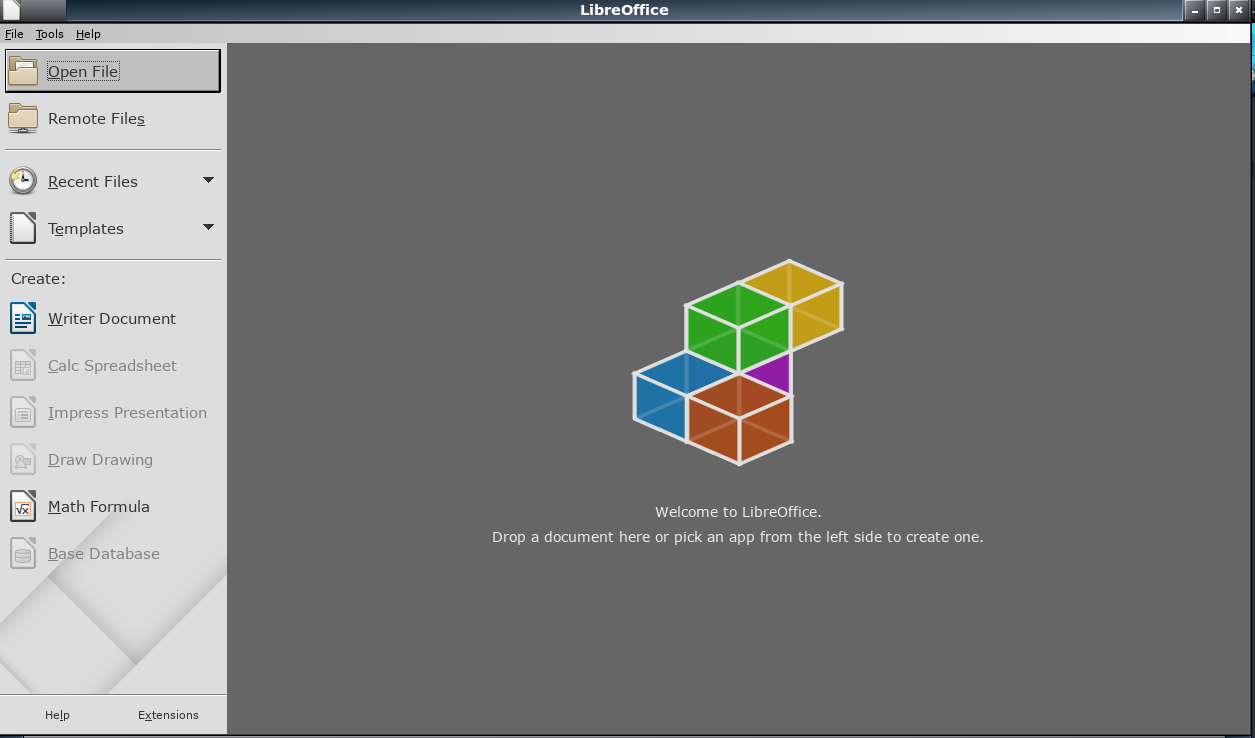The height and width of the screenshot is (738, 1255).
Task: Click the Impress Presentation icon
Action: [23, 412]
